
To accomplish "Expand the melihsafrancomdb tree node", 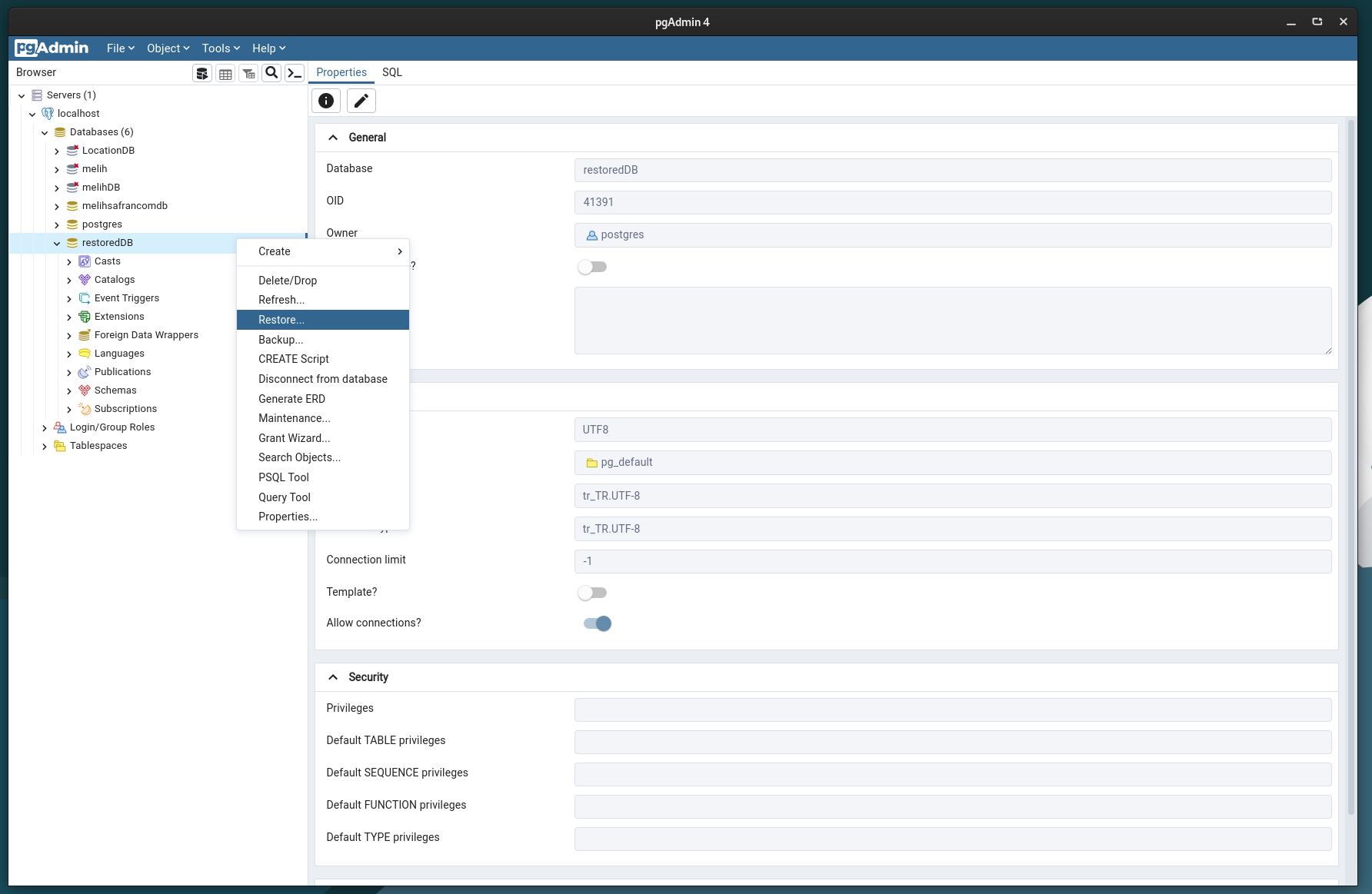I will coord(57,206).
